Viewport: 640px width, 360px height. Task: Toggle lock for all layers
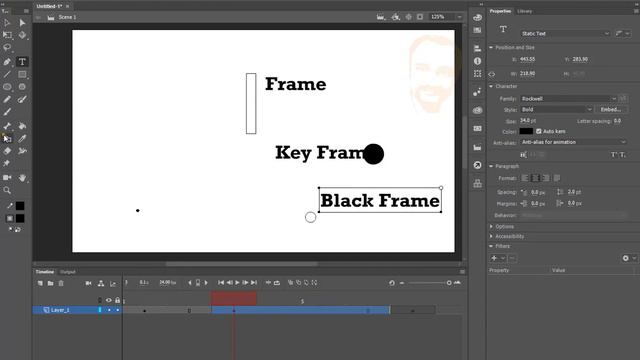(x=118, y=300)
